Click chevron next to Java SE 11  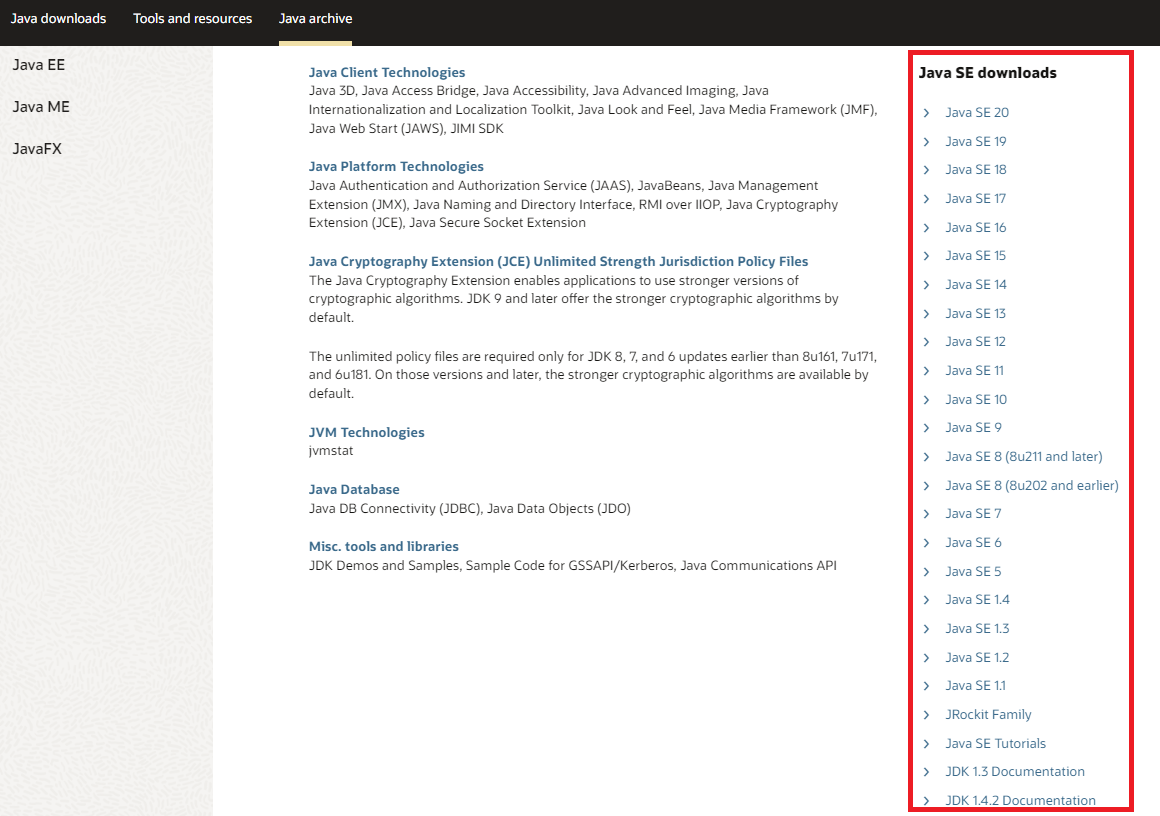tap(926, 370)
